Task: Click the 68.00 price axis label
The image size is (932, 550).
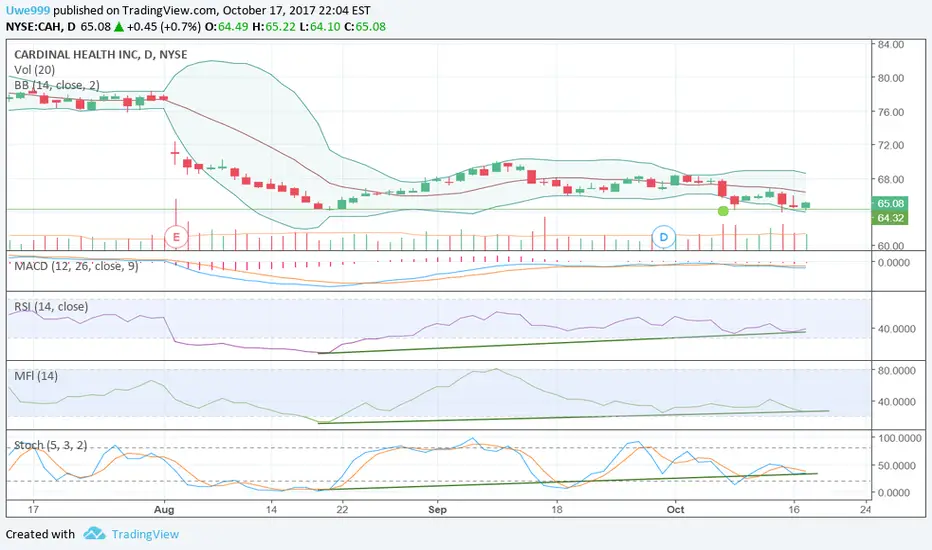Action: pos(890,179)
